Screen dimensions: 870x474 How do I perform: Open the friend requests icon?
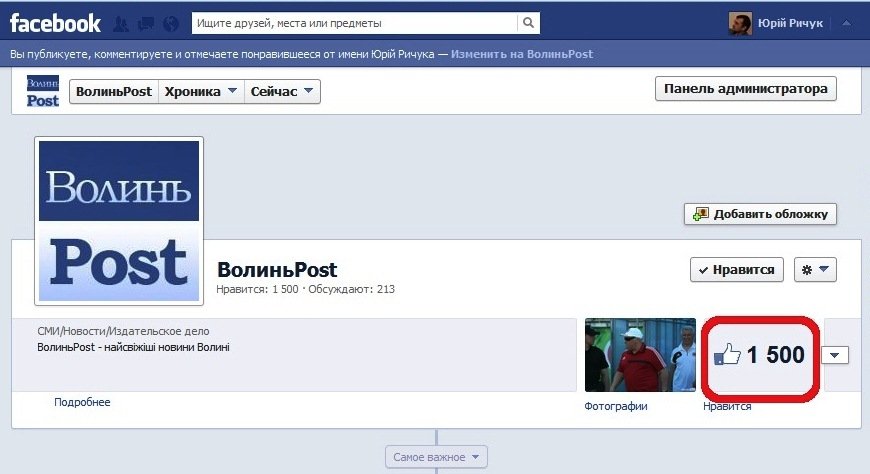coord(123,23)
